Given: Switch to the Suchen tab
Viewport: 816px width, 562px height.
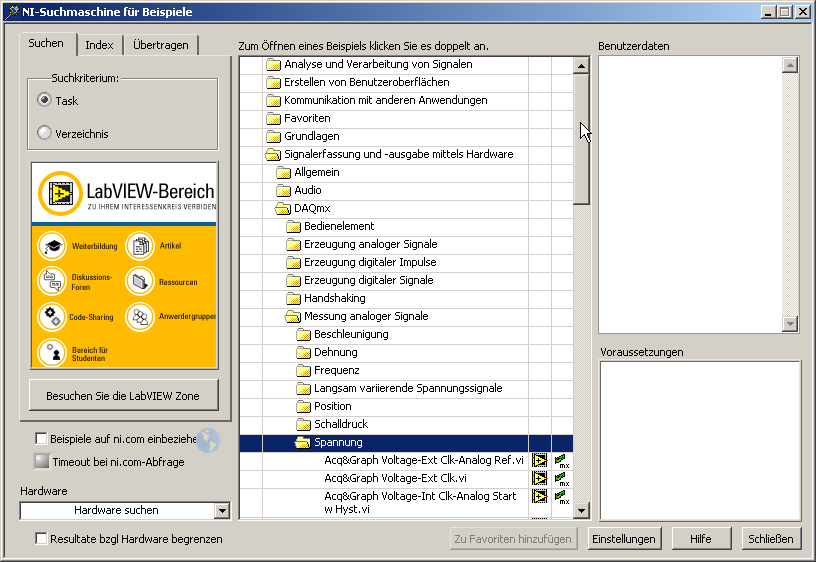Looking at the screenshot, I should point(46,43).
